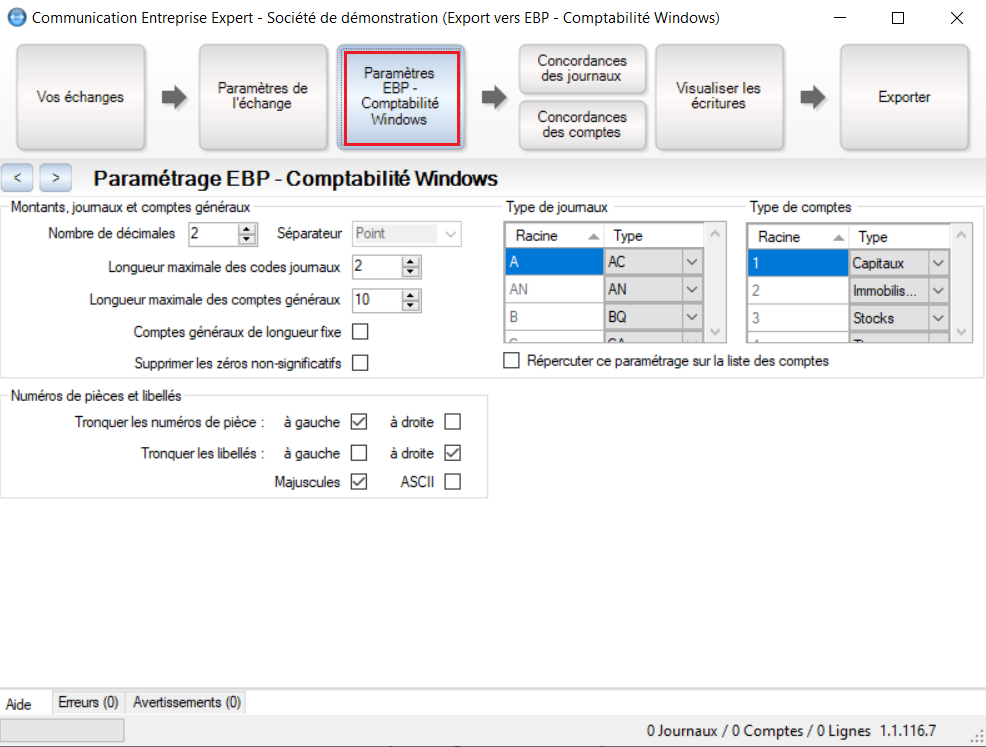Toggle Tronquer les libellés à gauche
986x747 pixels.
(x=359, y=453)
